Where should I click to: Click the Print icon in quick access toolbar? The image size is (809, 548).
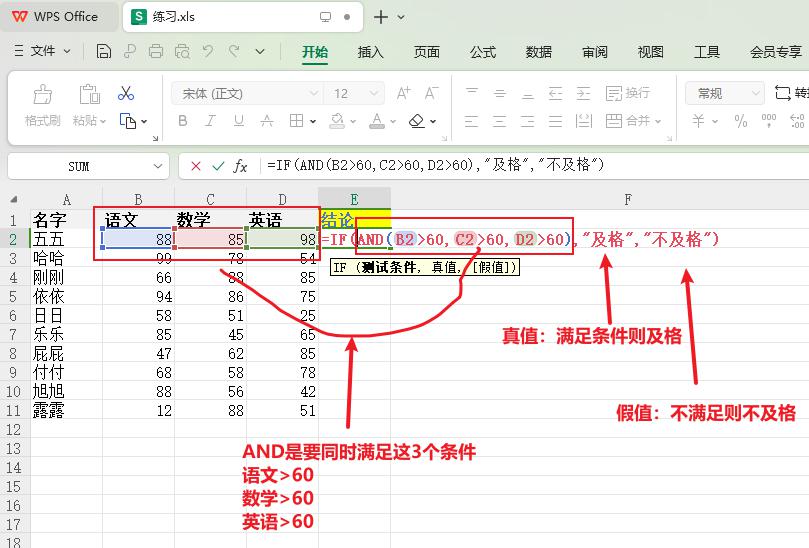click(x=156, y=51)
